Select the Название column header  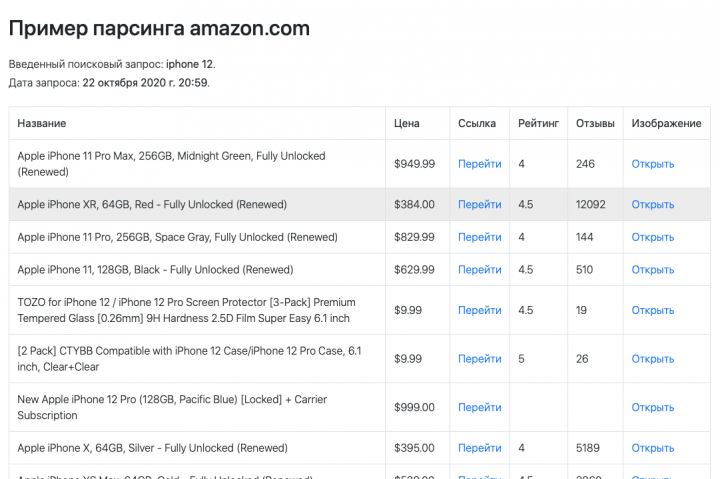42,123
